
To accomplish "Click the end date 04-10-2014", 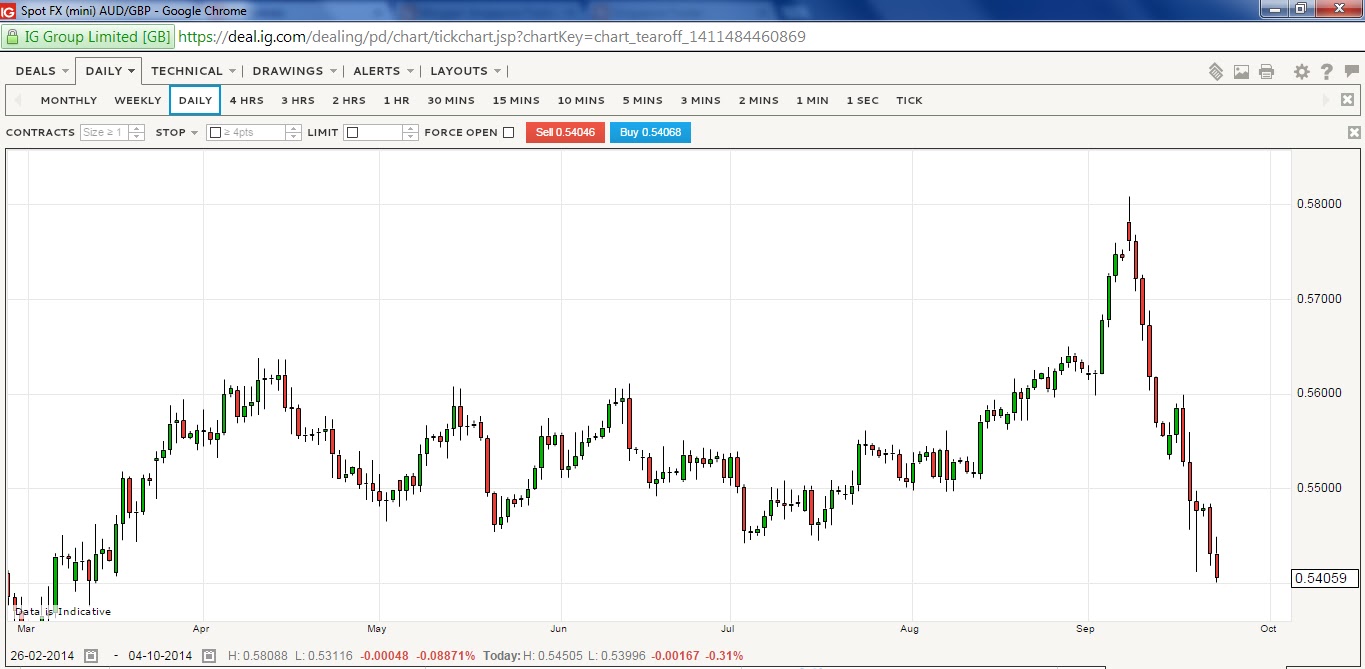I will [159, 656].
